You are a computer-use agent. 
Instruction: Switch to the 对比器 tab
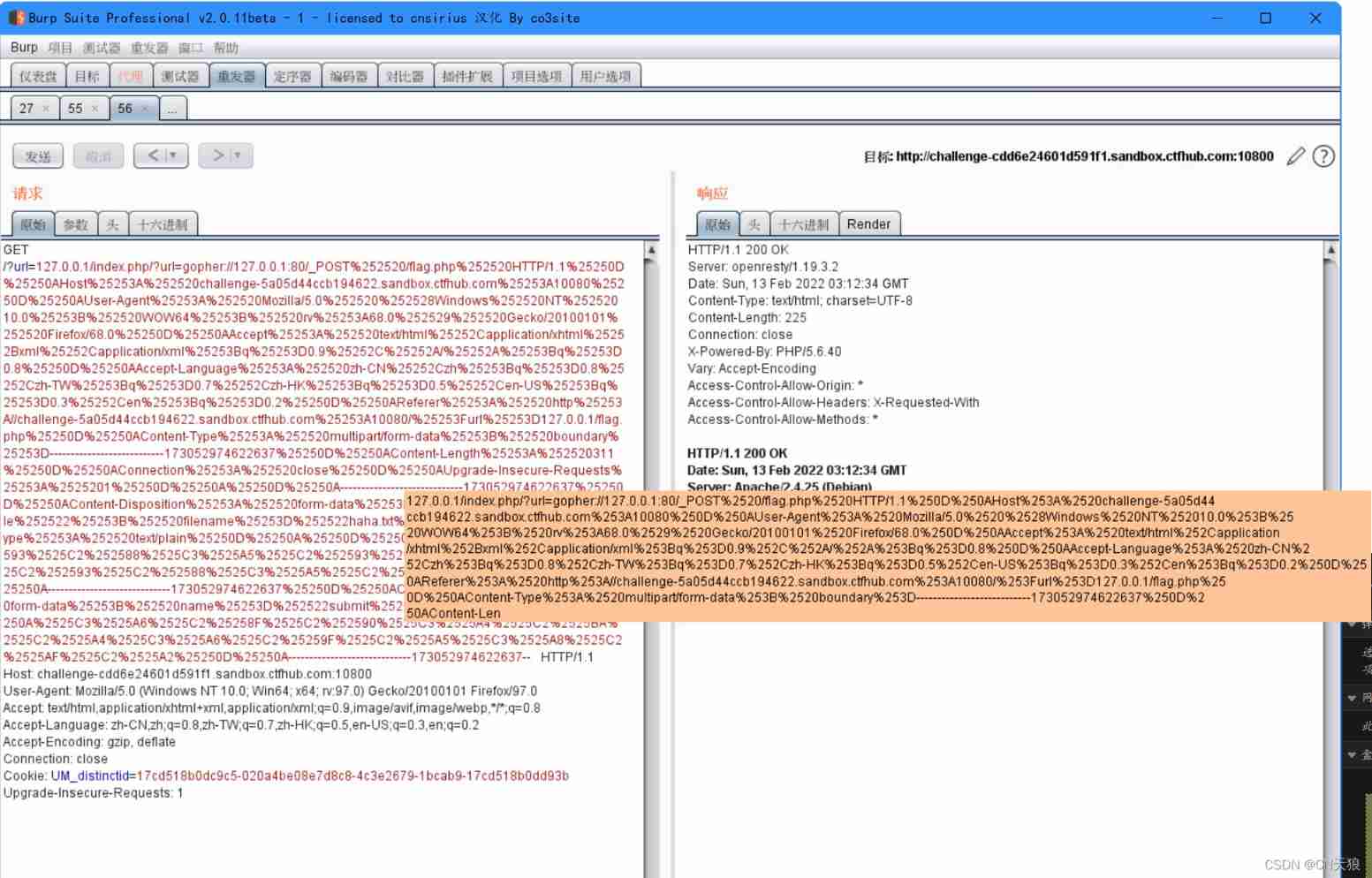(x=405, y=76)
